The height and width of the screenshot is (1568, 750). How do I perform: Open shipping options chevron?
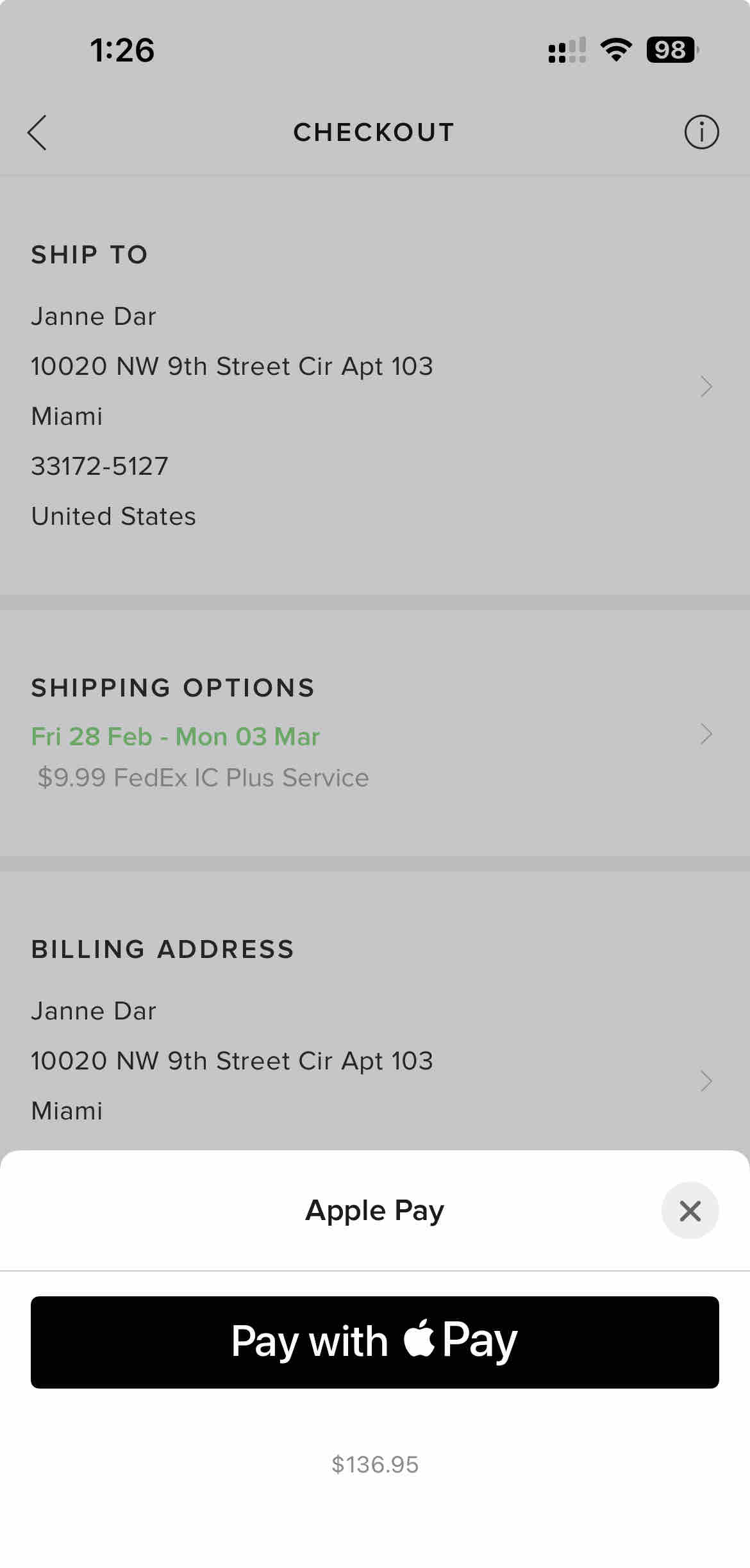pyautogui.click(x=706, y=734)
